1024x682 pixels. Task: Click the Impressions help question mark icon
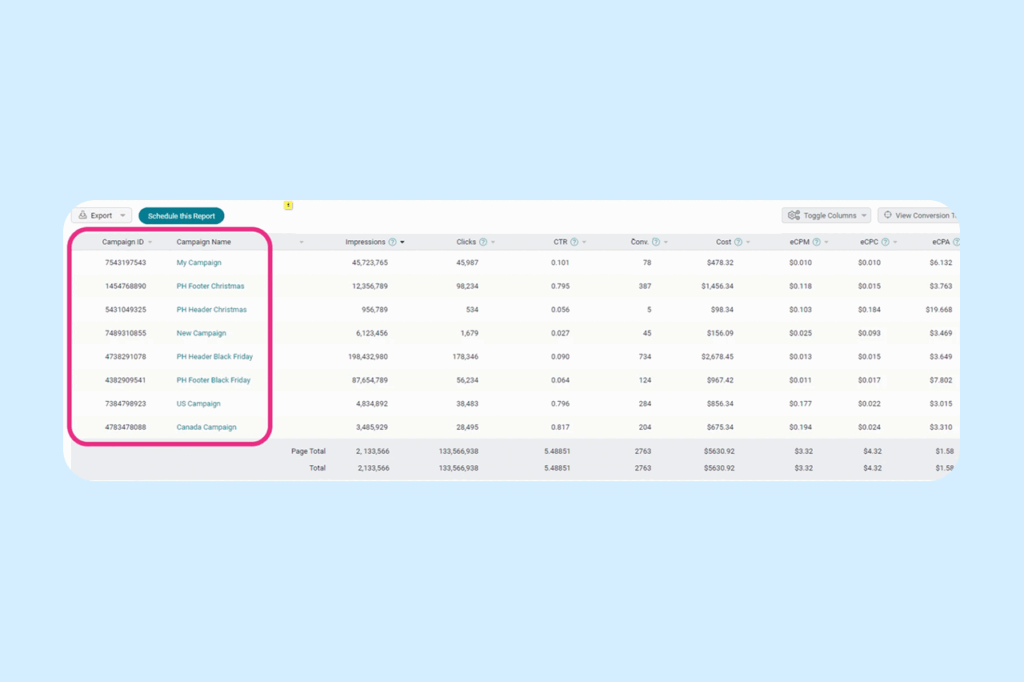coord(392,242)
